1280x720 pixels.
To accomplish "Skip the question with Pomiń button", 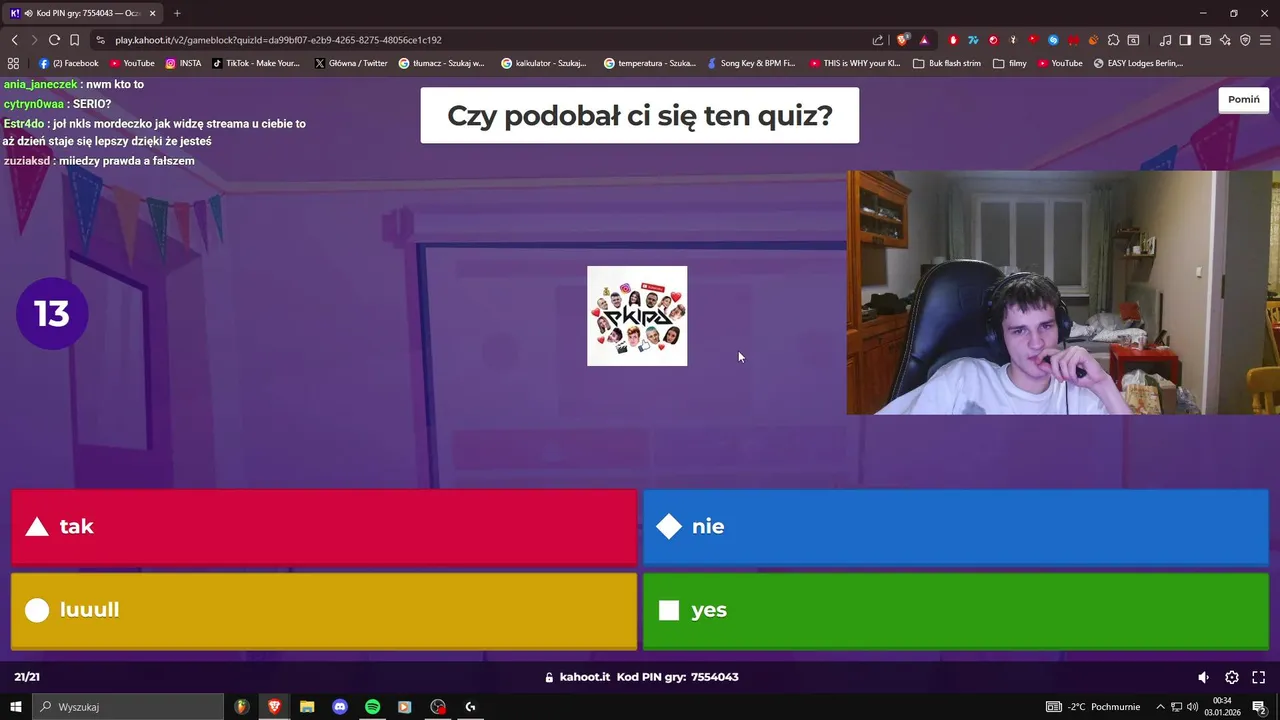I will tap(1243, 100).
